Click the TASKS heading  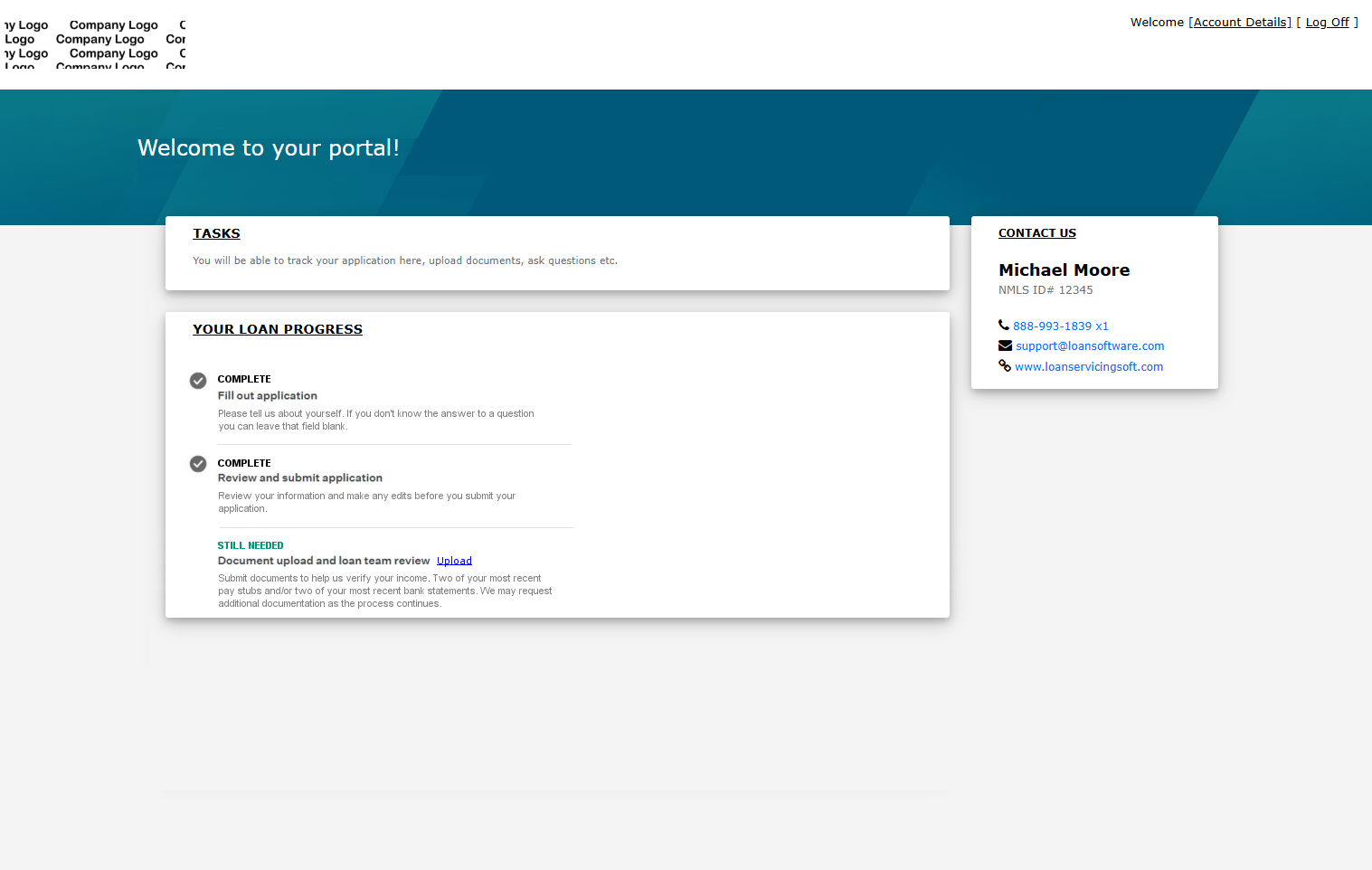point(216,232)
